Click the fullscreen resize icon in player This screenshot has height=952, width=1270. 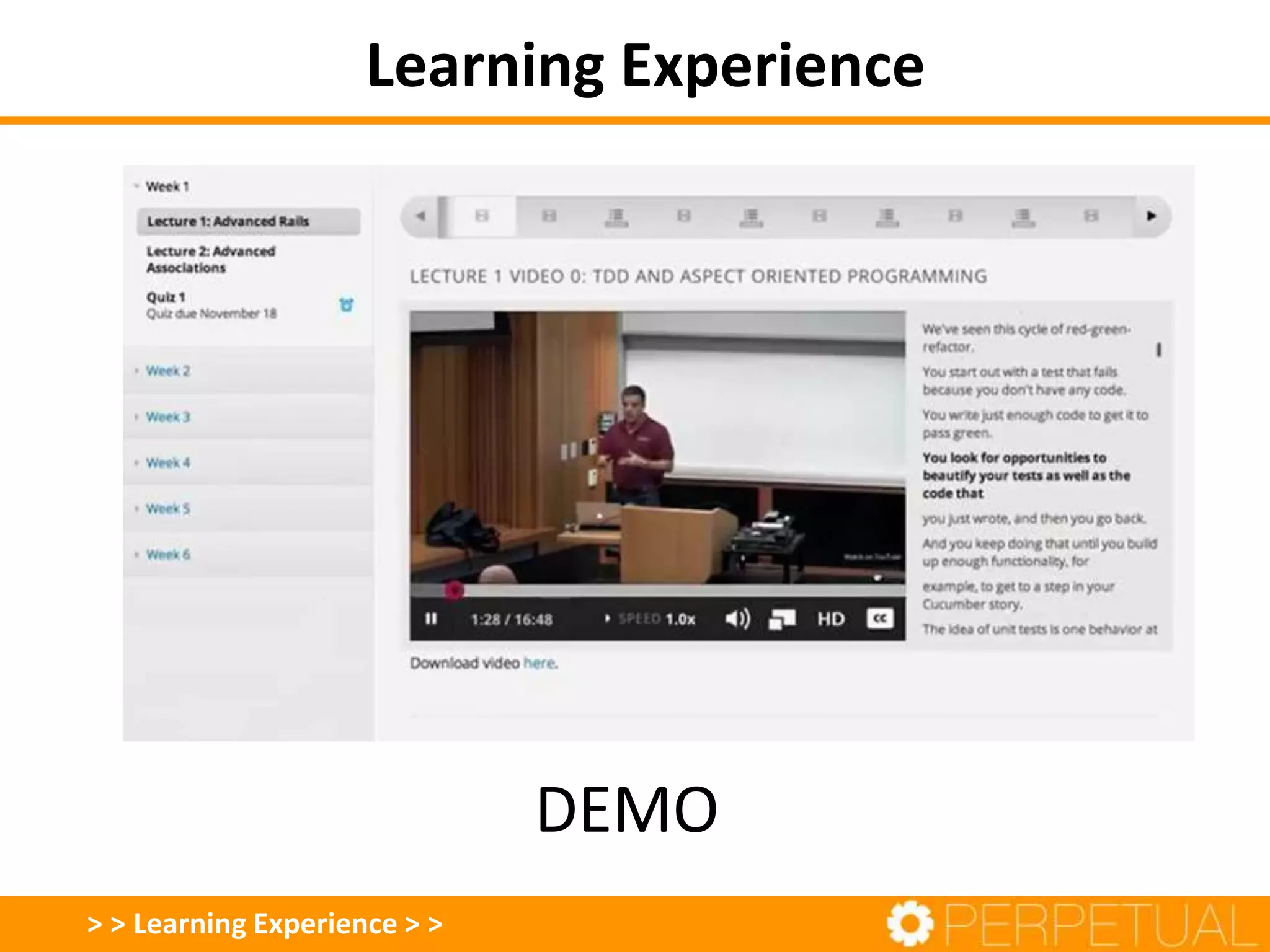(x=782, y=619)
